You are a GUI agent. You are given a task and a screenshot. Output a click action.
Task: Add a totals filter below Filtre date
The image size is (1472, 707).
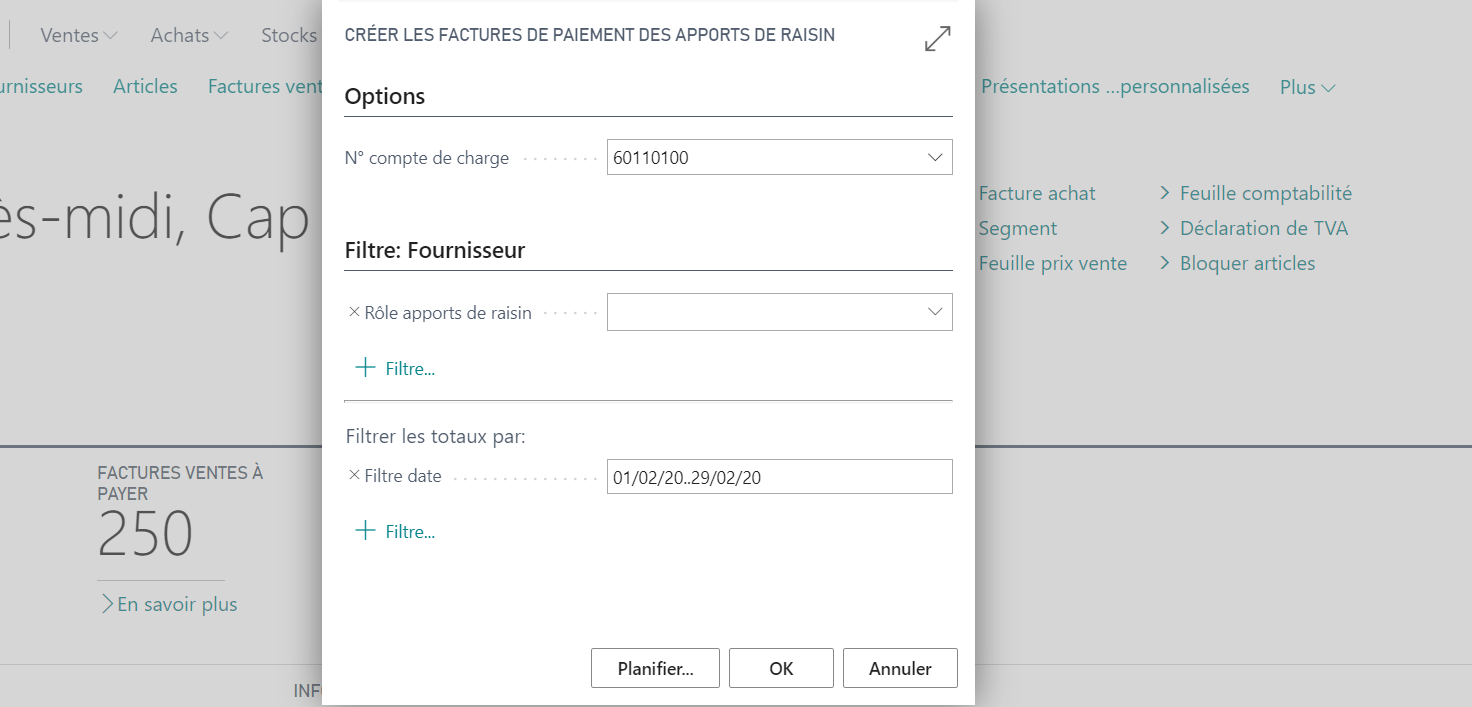coord(395,532)
